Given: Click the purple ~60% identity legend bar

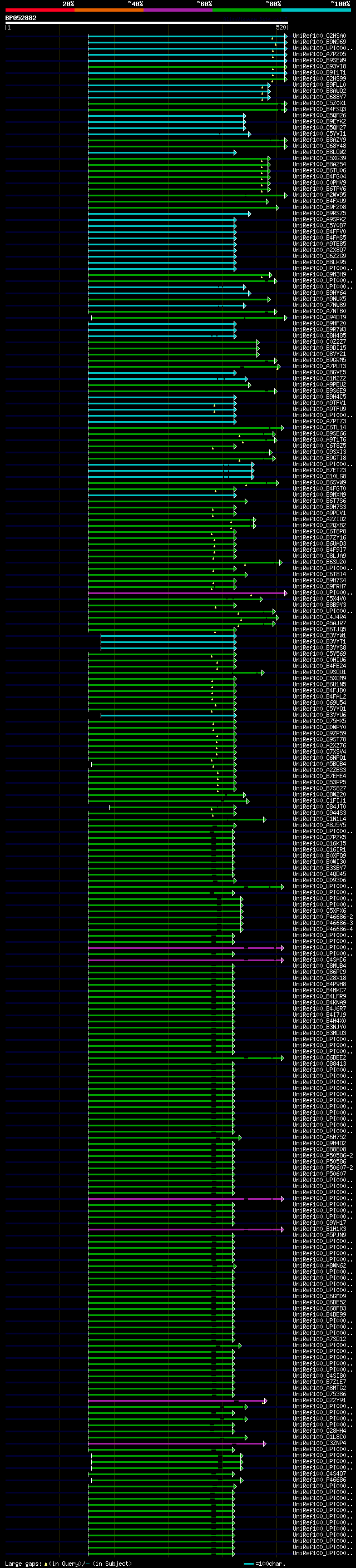Looking at the screenshot, I should 179,10.
